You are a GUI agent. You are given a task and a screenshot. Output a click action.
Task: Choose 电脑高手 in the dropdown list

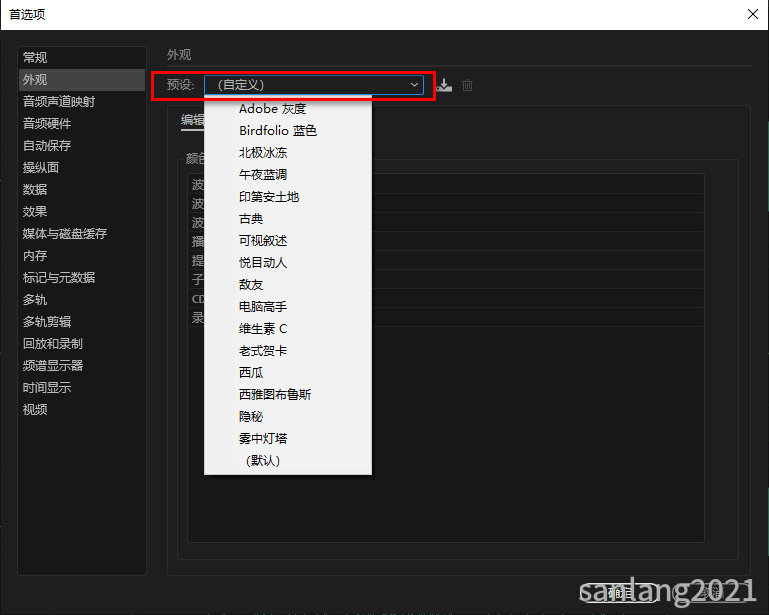[288, 307]
